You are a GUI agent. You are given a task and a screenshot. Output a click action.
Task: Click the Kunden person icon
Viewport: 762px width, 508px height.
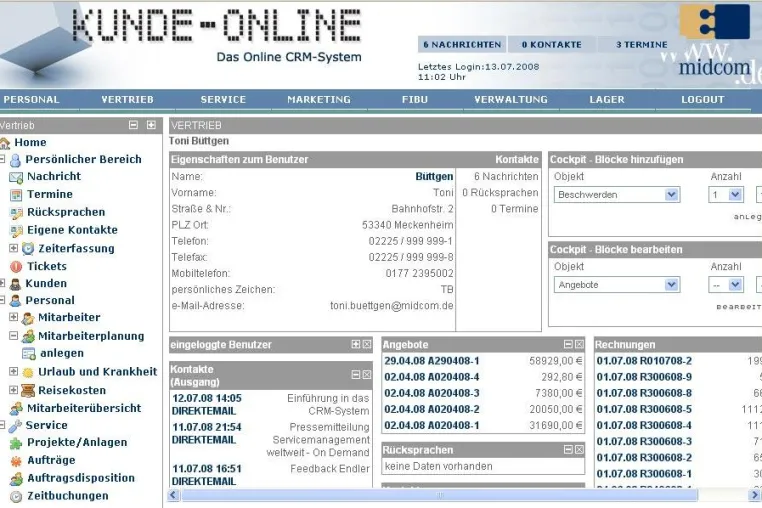click(x=16, y=284)
